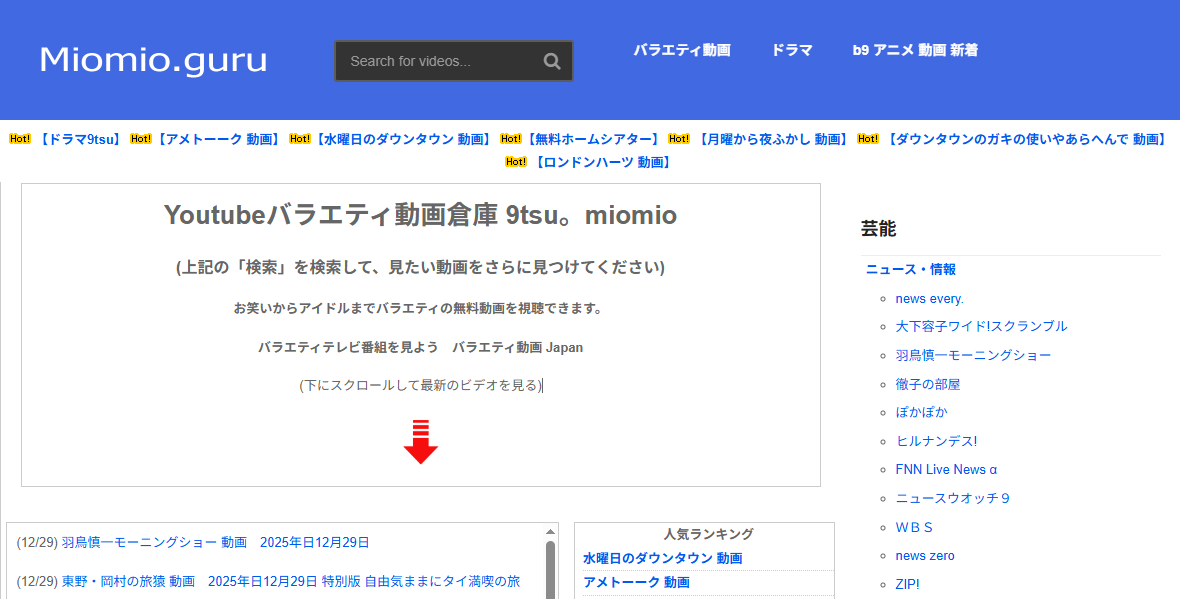Click the 月曜から夜ふかし 動画 link
1180x599 pixels.
772,139
